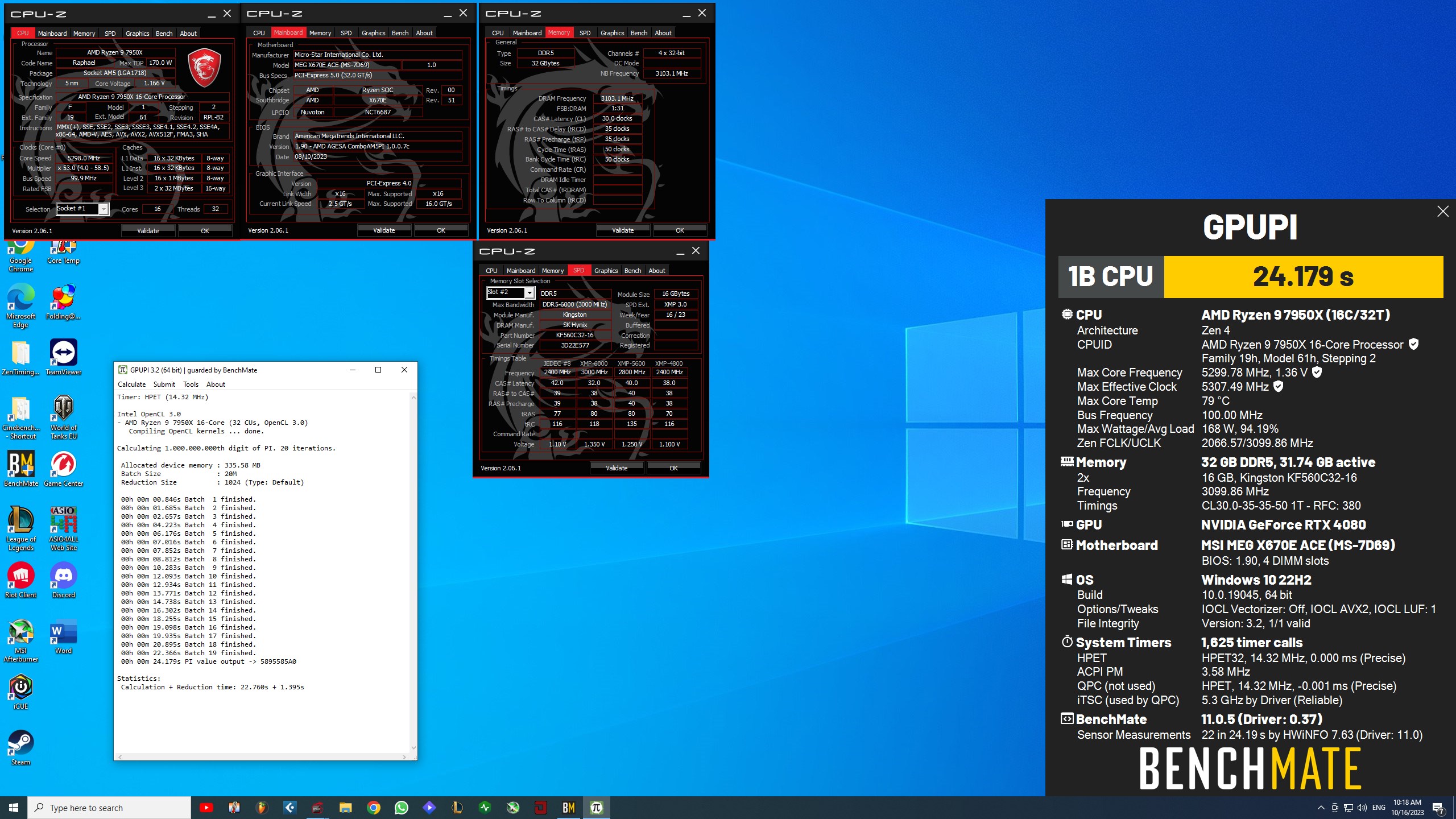Switch to BenchMate in the taskbar
1456x819 pixels.
point(568,808)
